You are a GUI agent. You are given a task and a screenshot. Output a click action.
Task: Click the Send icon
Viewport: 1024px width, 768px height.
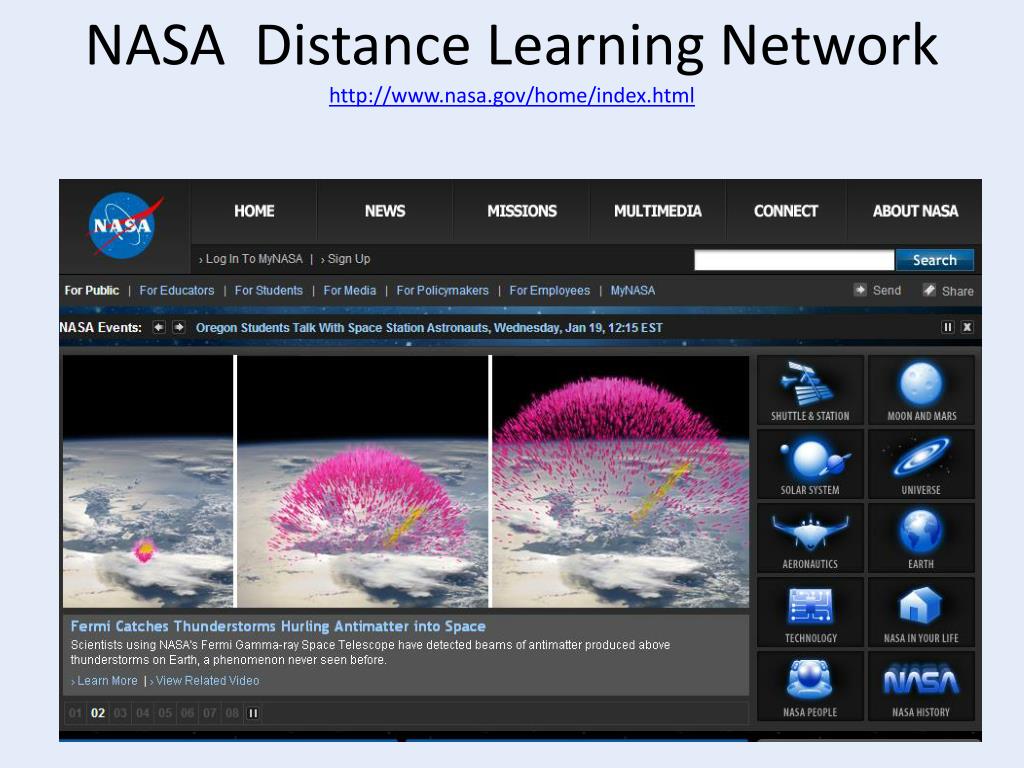click(x=860, y=290)
